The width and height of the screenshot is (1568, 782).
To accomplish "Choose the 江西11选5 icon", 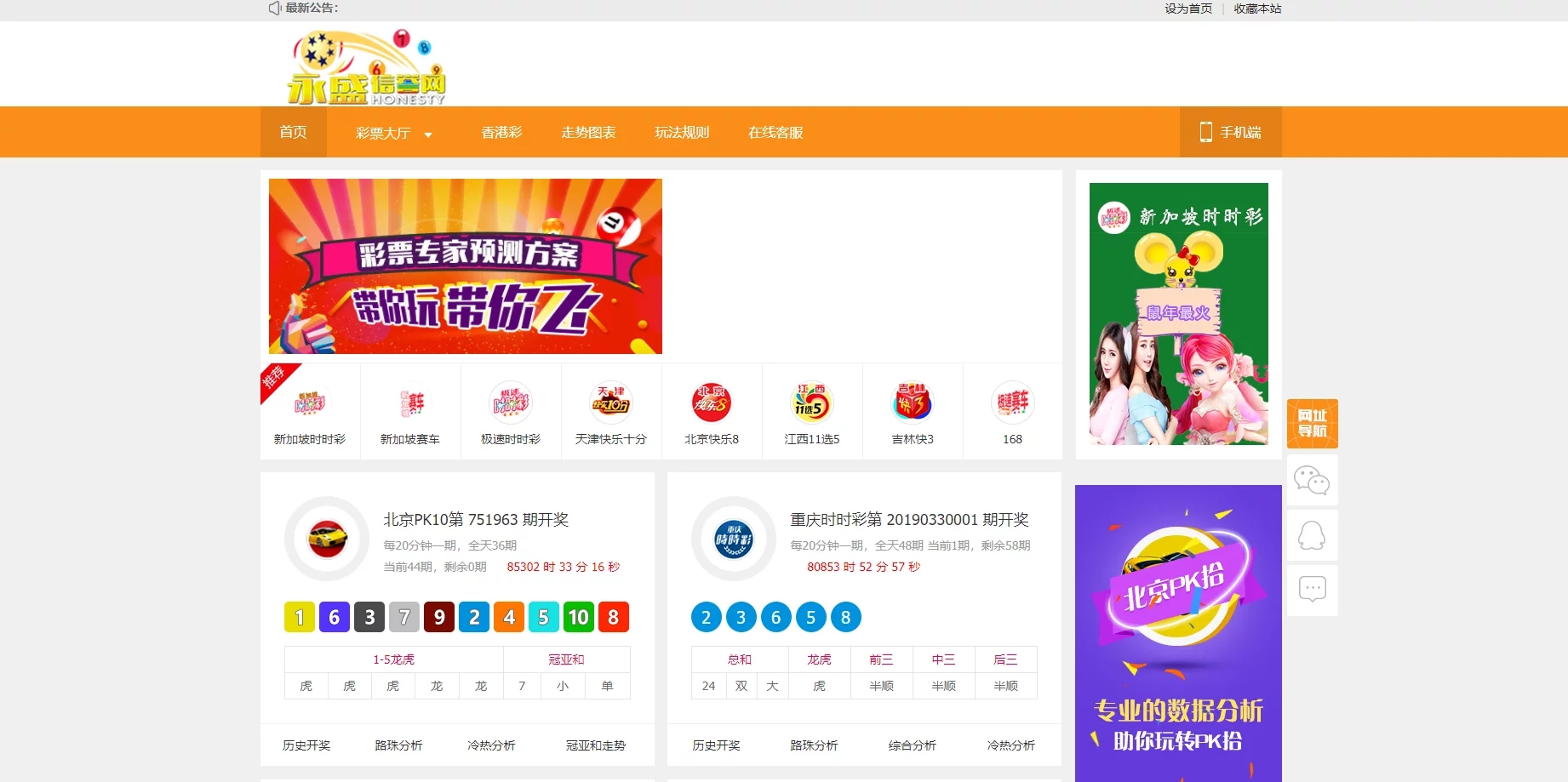I will [812, 402].
